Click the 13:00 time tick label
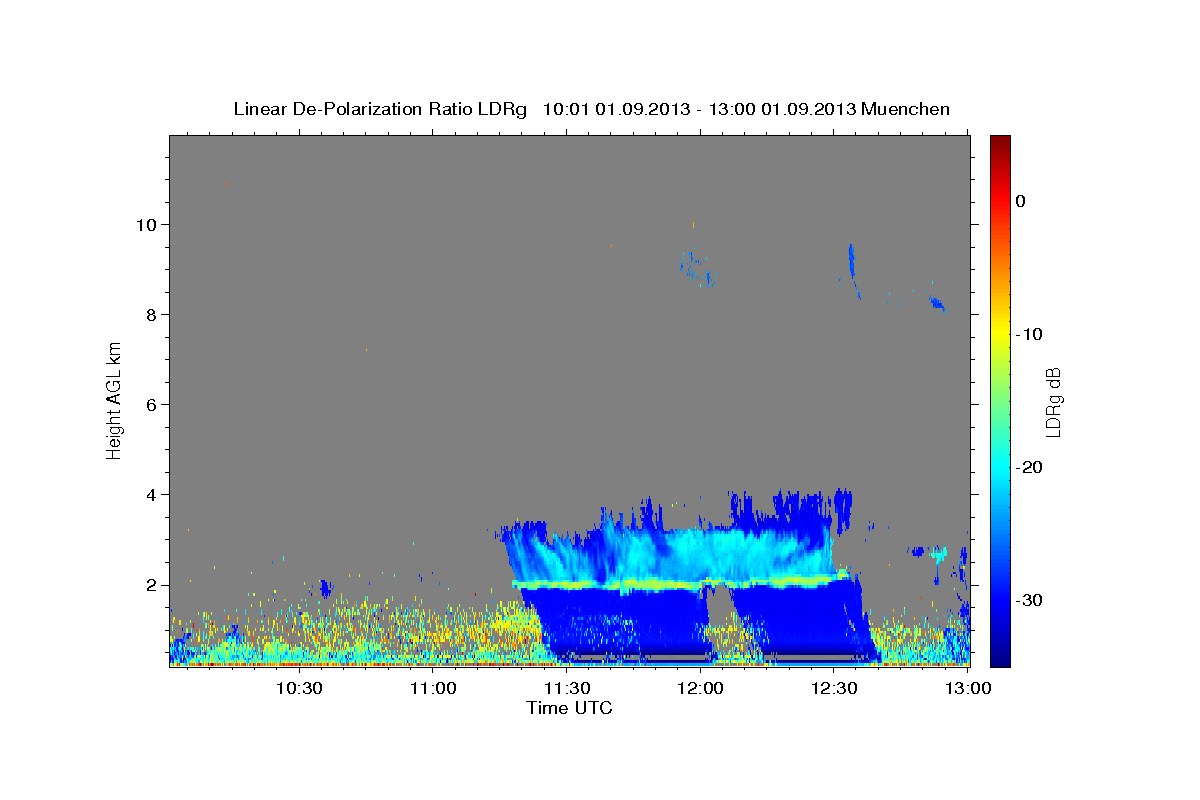 pyautogui.click(x=969, y=689)
